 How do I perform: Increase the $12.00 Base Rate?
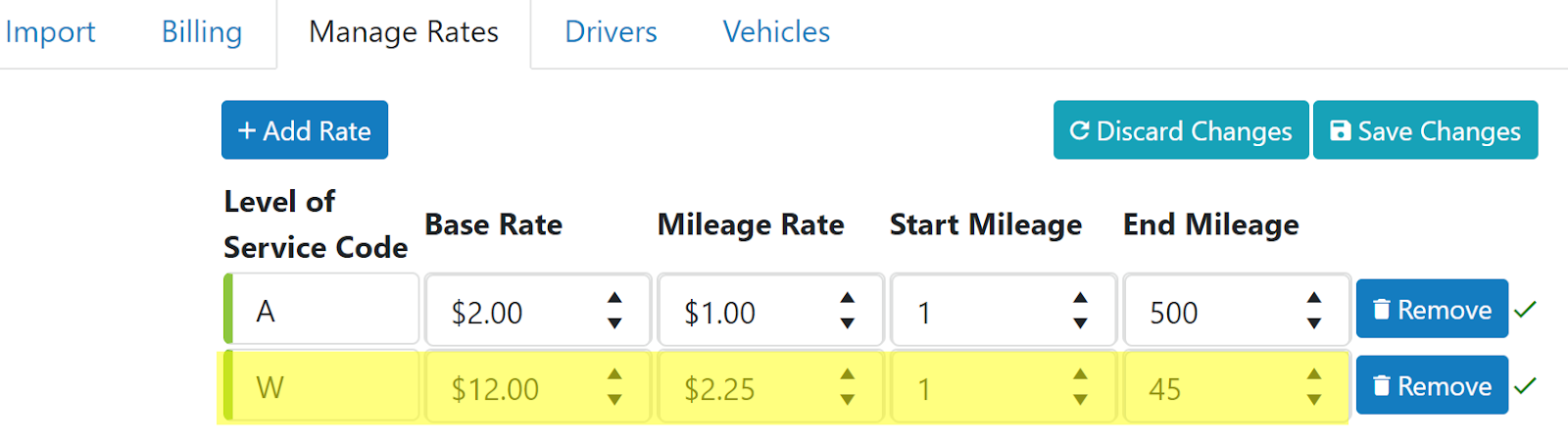pos(614,374)
